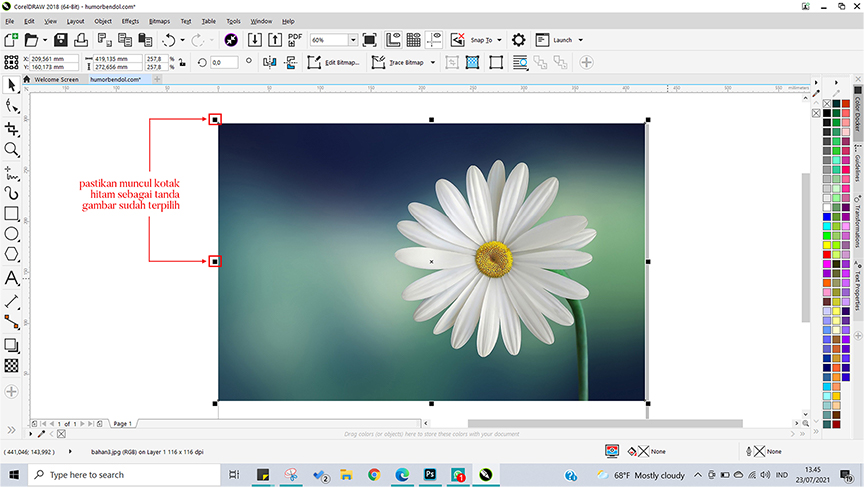Screen dimensions: 864x487
Task: Select the Crop tool
Action: (12, 129)
